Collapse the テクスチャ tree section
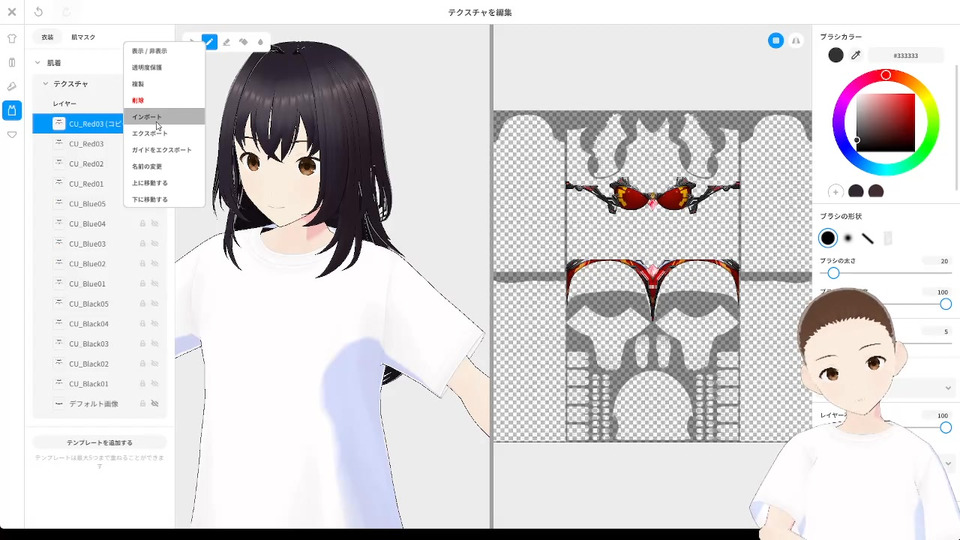960x540 pixels. click(x=45, y=83)
